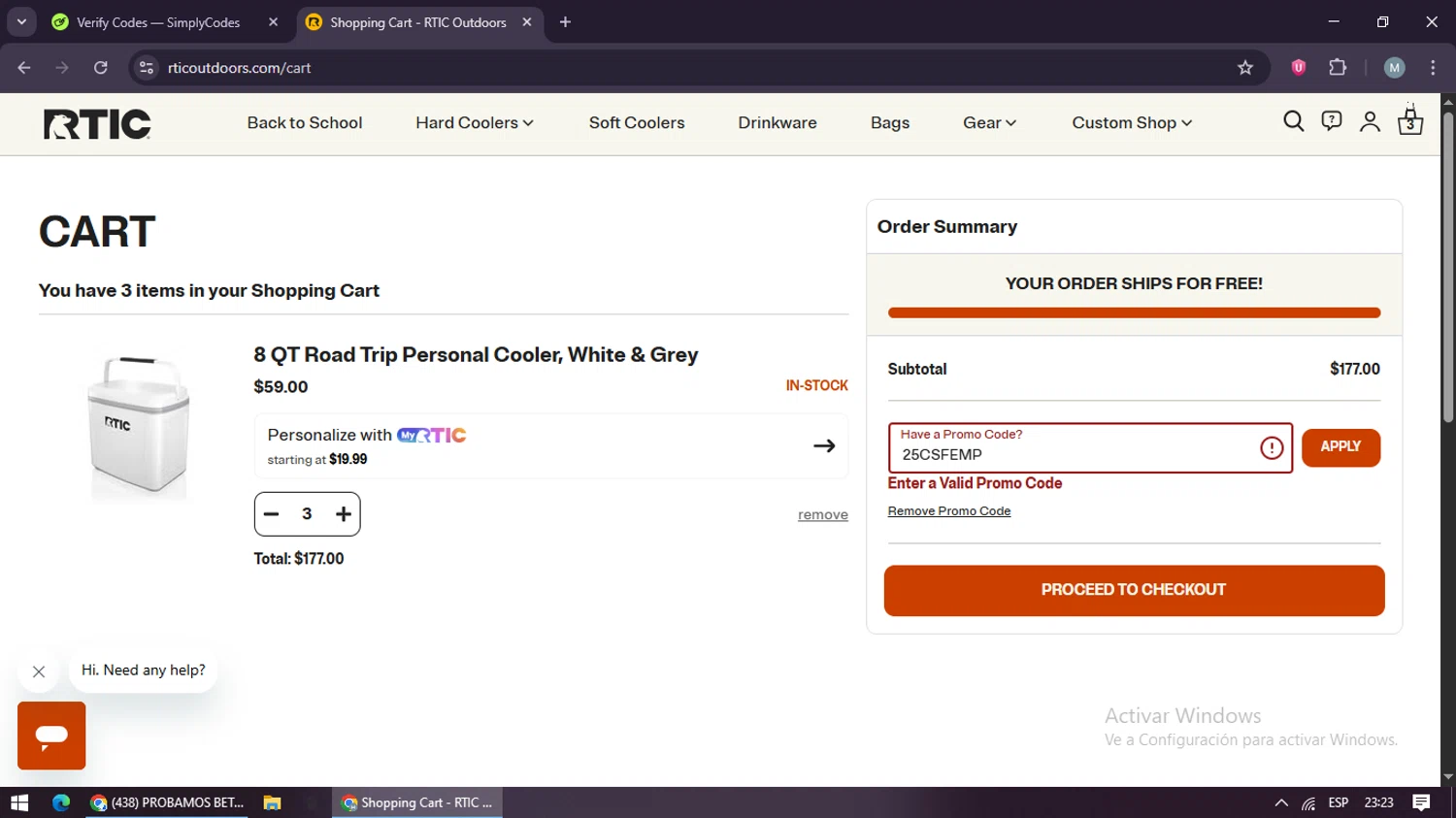The width and height of the screenshot is (1456, 818).
Task: Open the help chat icon in header
Action: (x=1331, y=121)
